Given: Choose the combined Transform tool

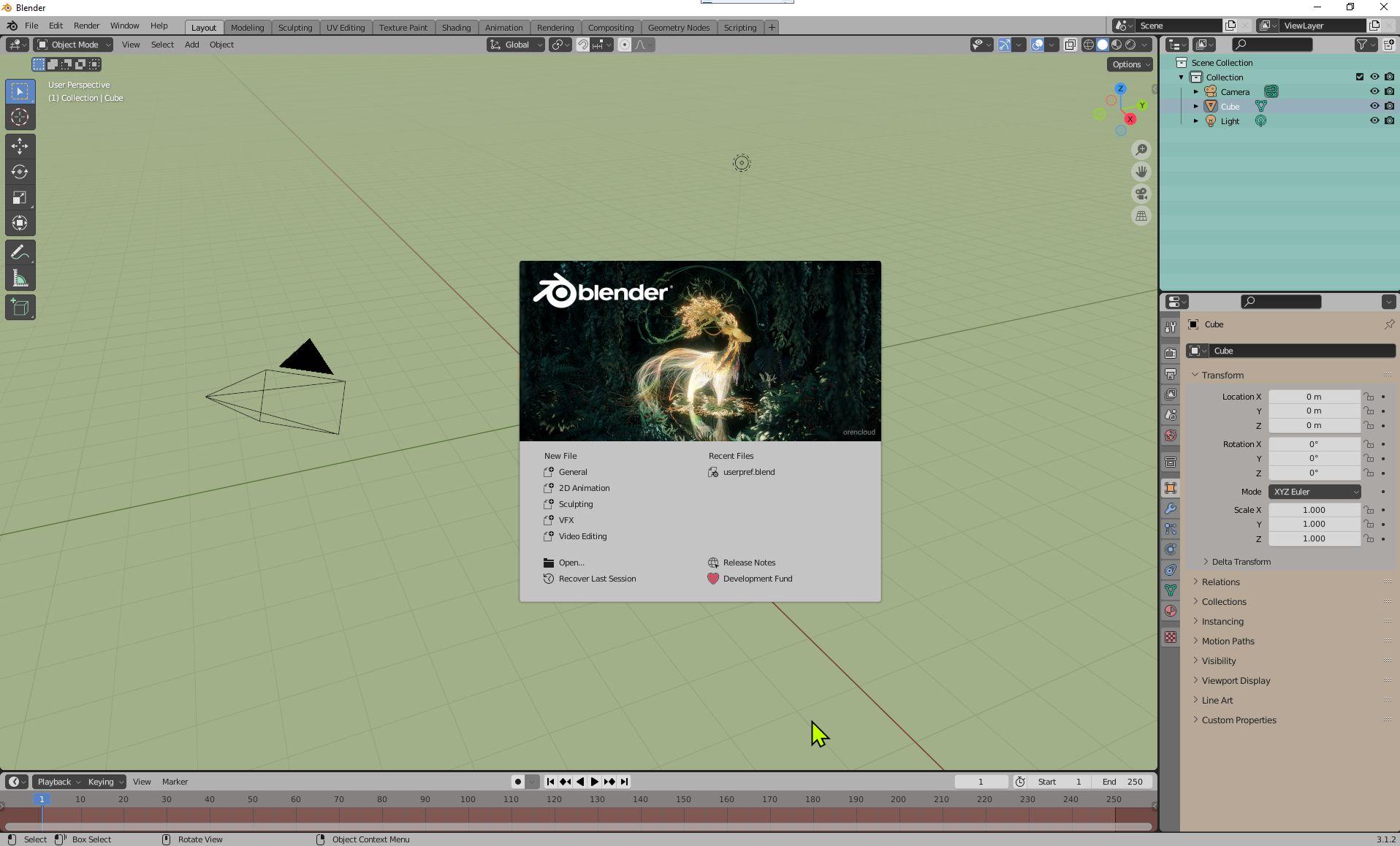Looking at the screenshot, I should [x=20, y=223].
